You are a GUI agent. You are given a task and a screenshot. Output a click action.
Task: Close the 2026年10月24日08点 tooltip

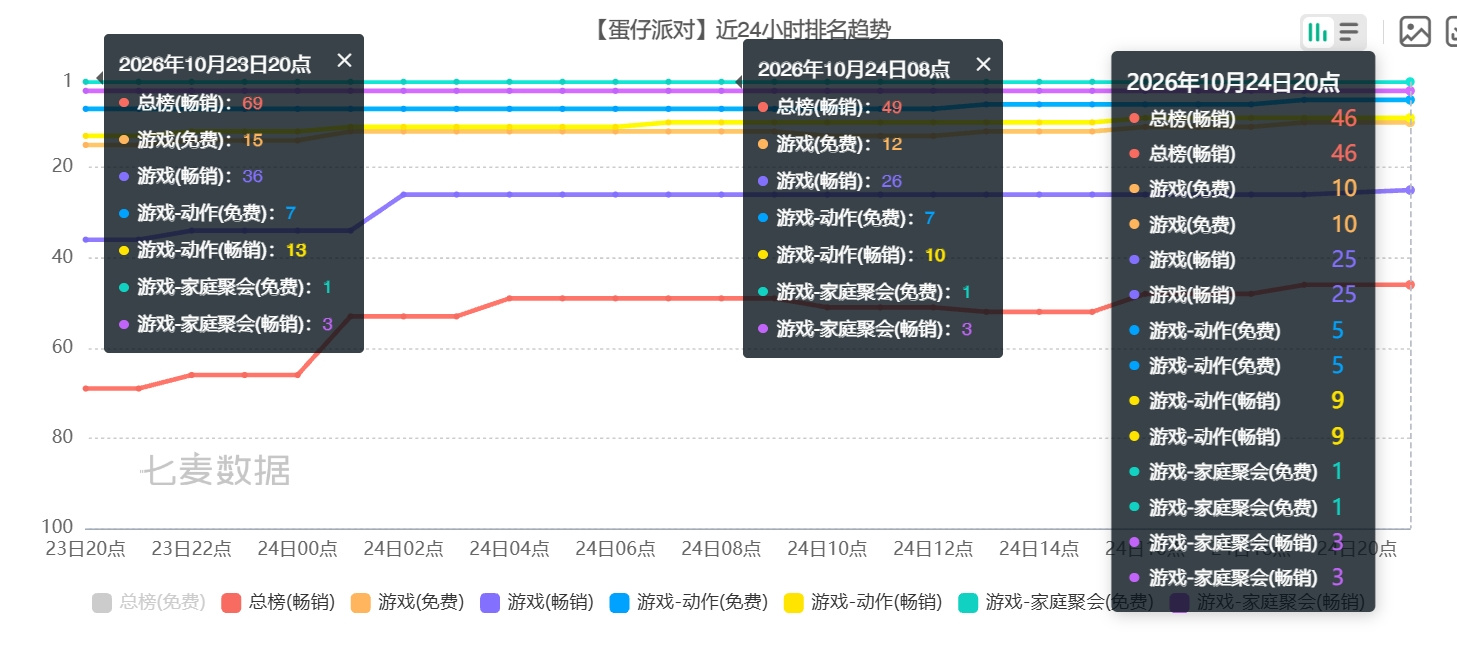pyautogui.click(x=983, y=65)
